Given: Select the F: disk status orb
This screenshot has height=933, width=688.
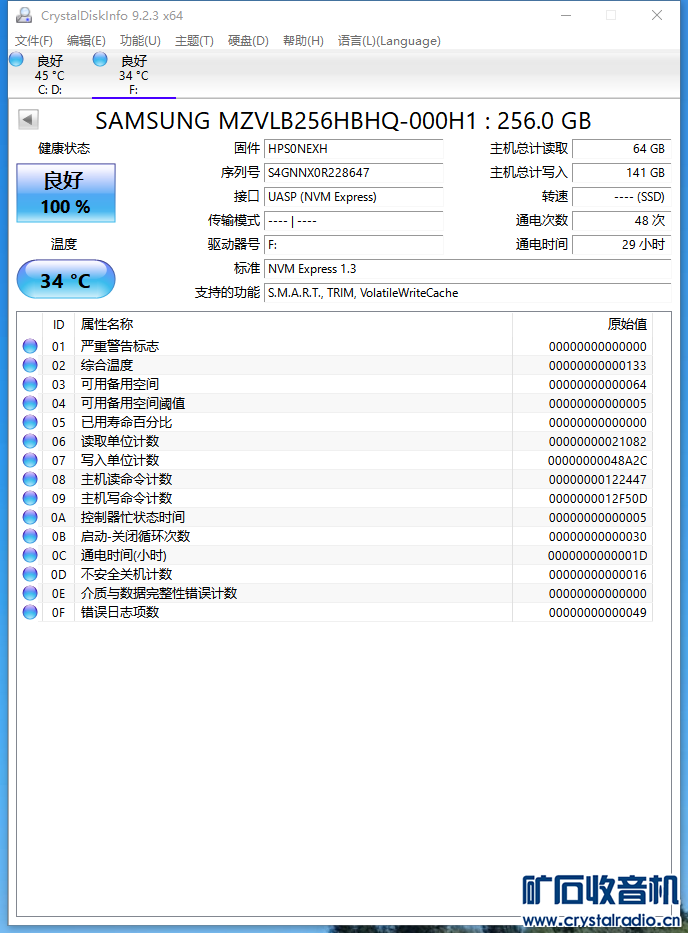Looking at the screenshot, I should [100, 60].
